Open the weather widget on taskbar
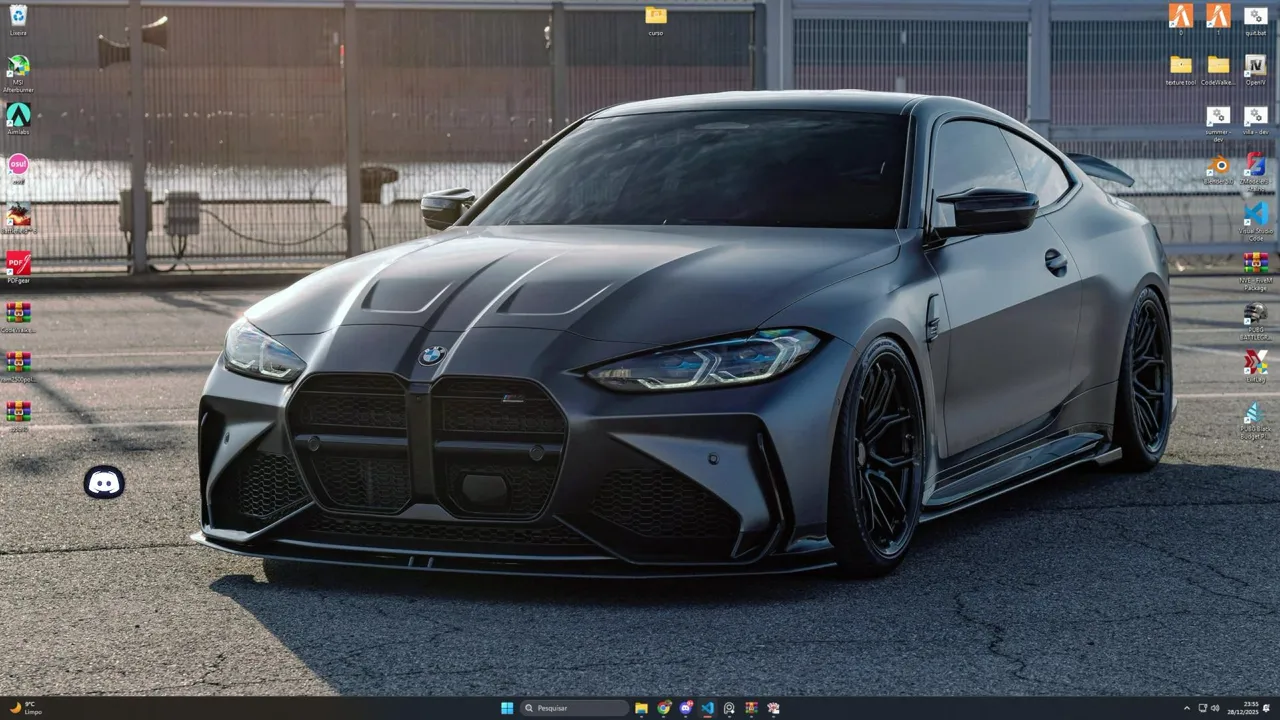The image size is (1280, 720). click(26, 708)
